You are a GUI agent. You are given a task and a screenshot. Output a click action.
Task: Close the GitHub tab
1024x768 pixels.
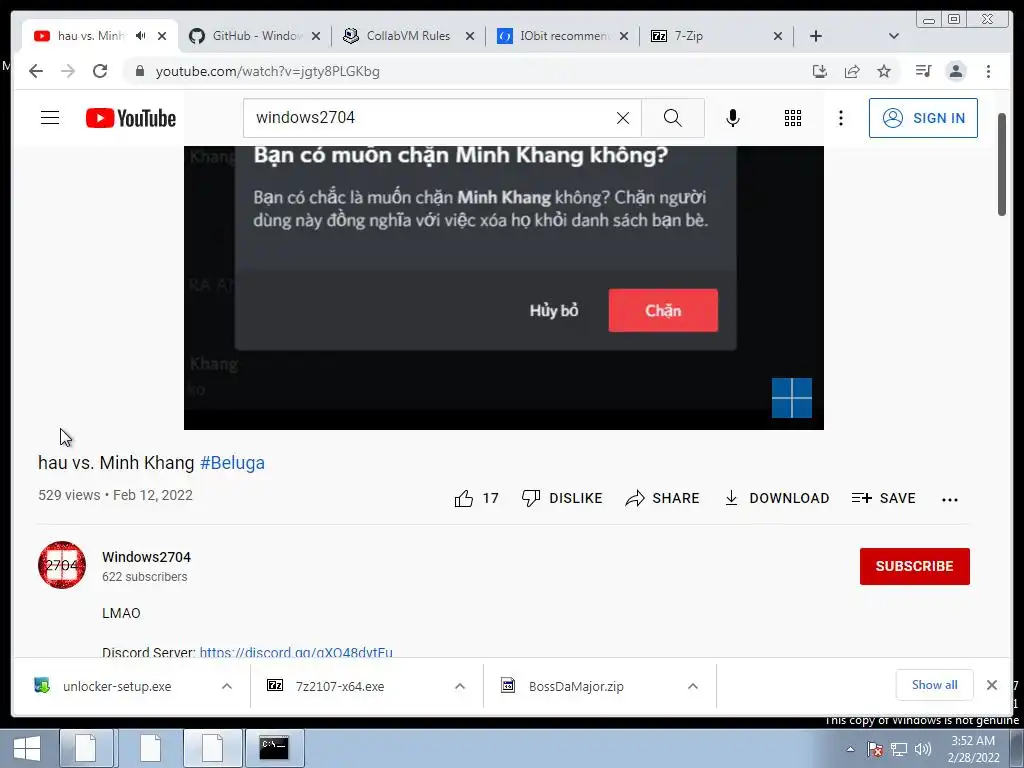(316, 36)
